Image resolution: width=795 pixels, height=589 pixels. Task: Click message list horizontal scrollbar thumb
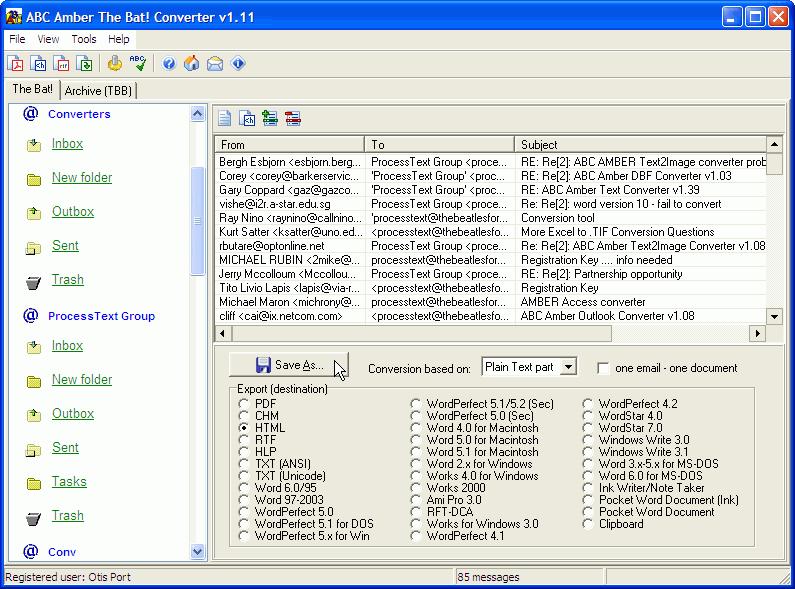tap(422, 334)
